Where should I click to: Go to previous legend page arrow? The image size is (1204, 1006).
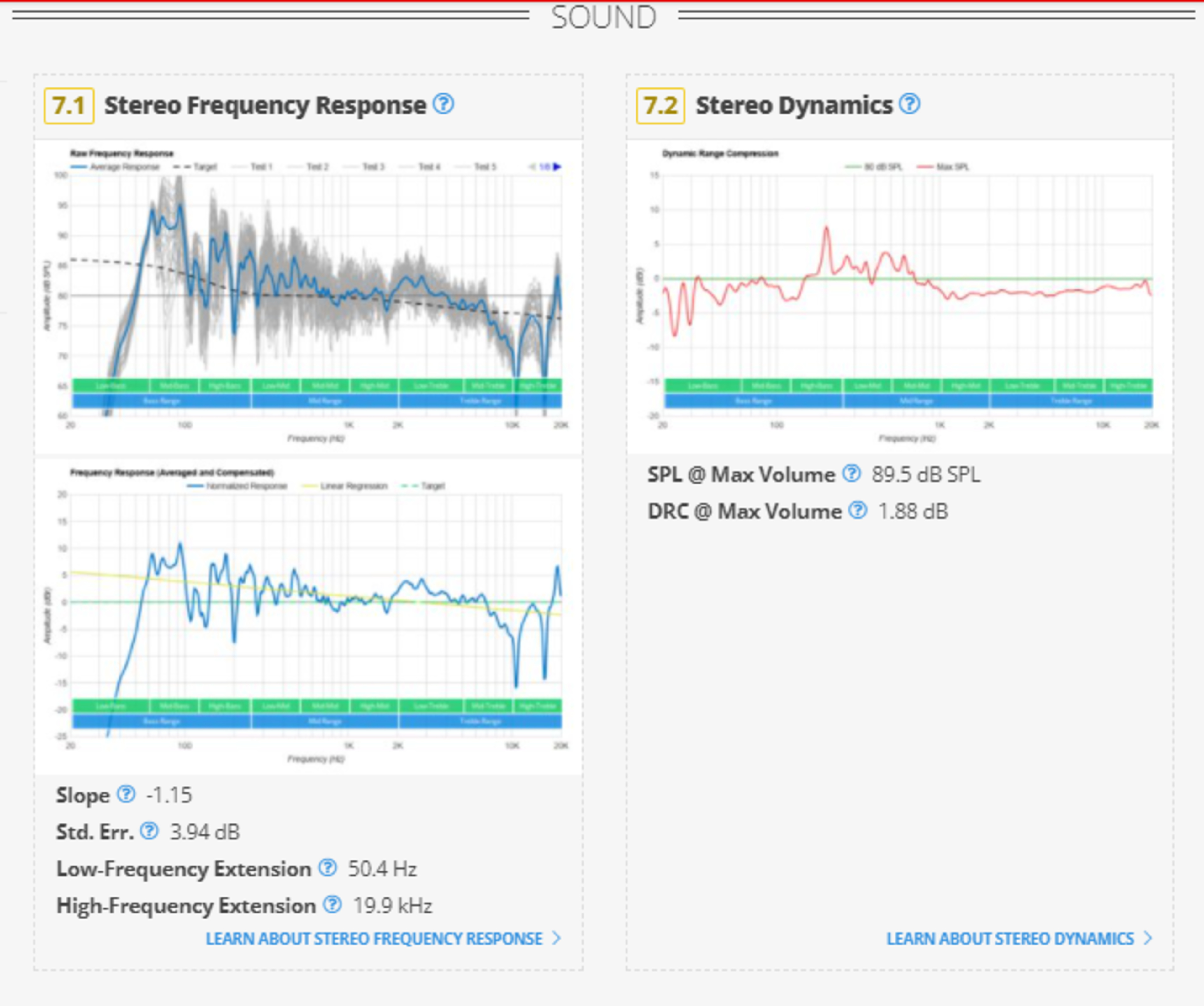[532, 167]
